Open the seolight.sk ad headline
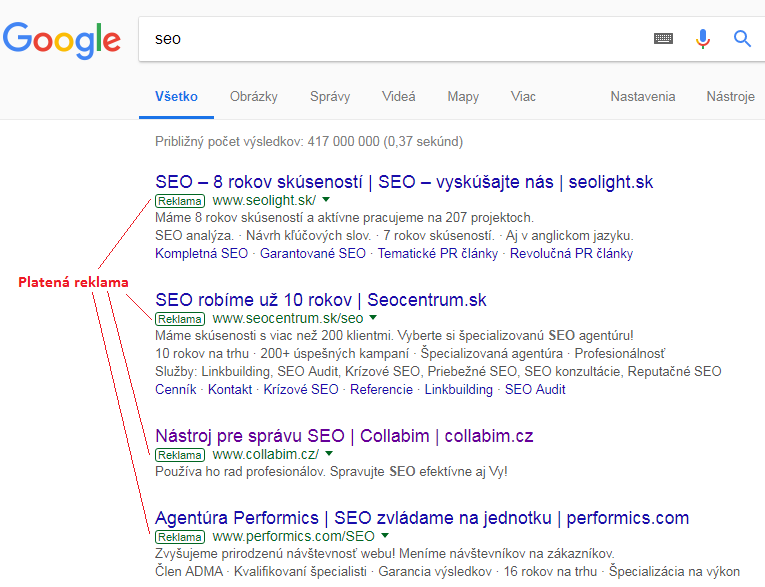The width and height of the screenshot is (765, 587). click(404, 182)
